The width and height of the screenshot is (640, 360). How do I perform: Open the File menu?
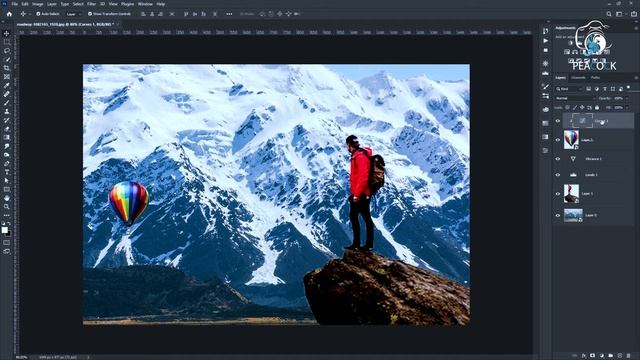14,4
